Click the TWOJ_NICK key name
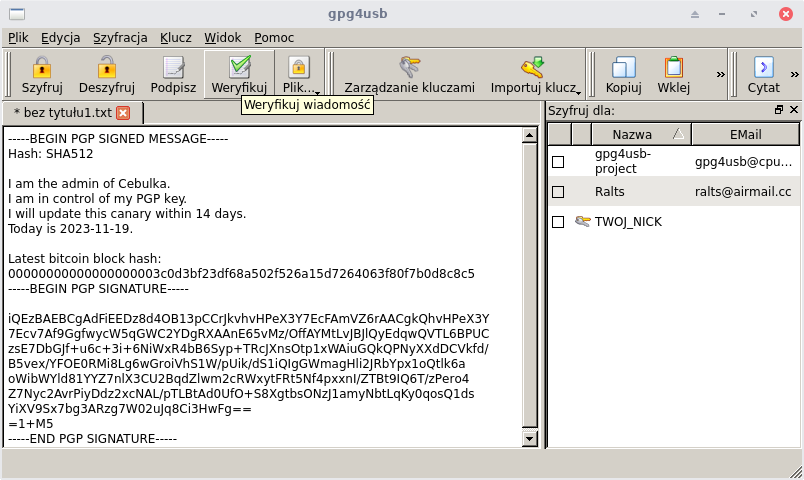 pyautogui.click(x=628, y=222)
